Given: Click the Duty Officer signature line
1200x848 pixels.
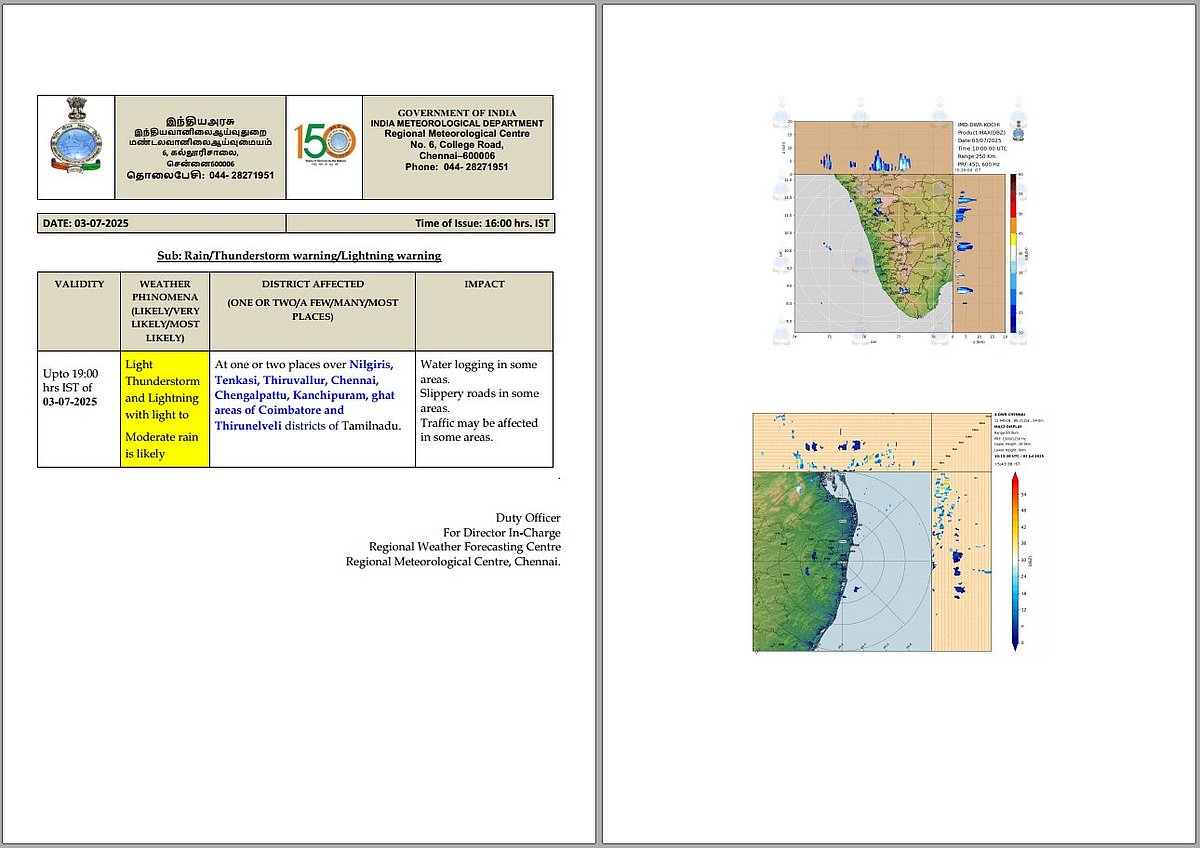Looking at the screenshot, I should 528,517.
